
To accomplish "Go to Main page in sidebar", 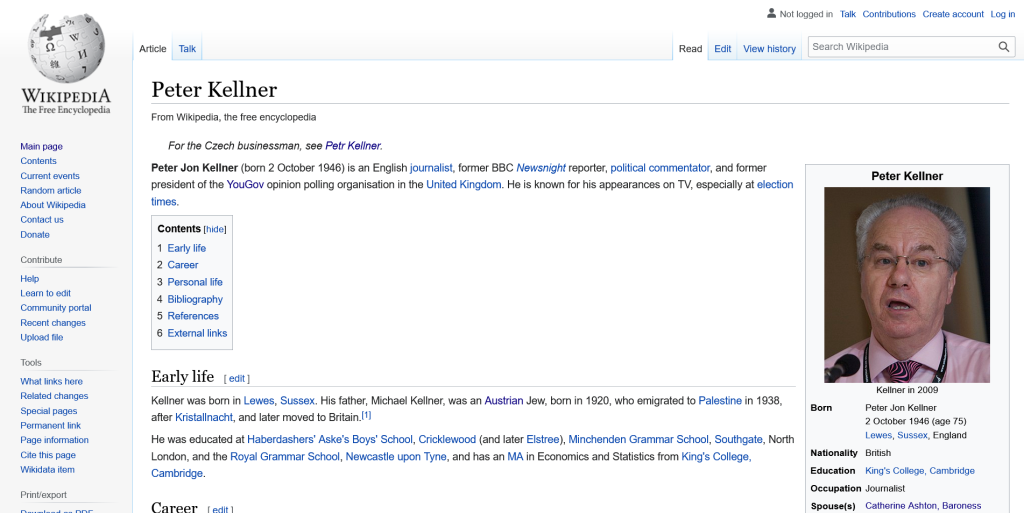I will click(x=42, y=146).
